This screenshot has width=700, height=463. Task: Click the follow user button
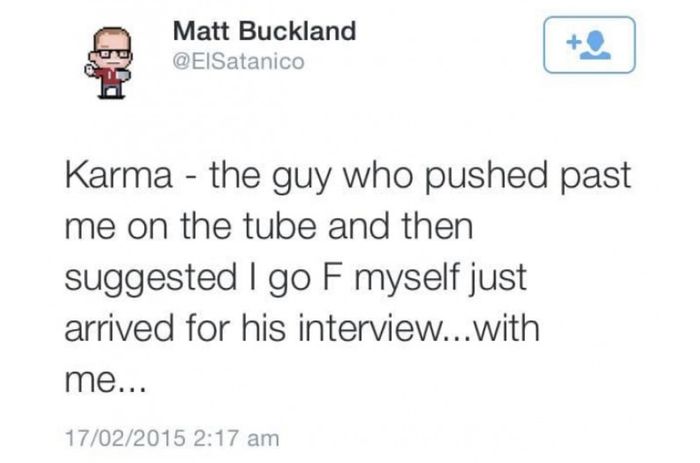[590, 45]
